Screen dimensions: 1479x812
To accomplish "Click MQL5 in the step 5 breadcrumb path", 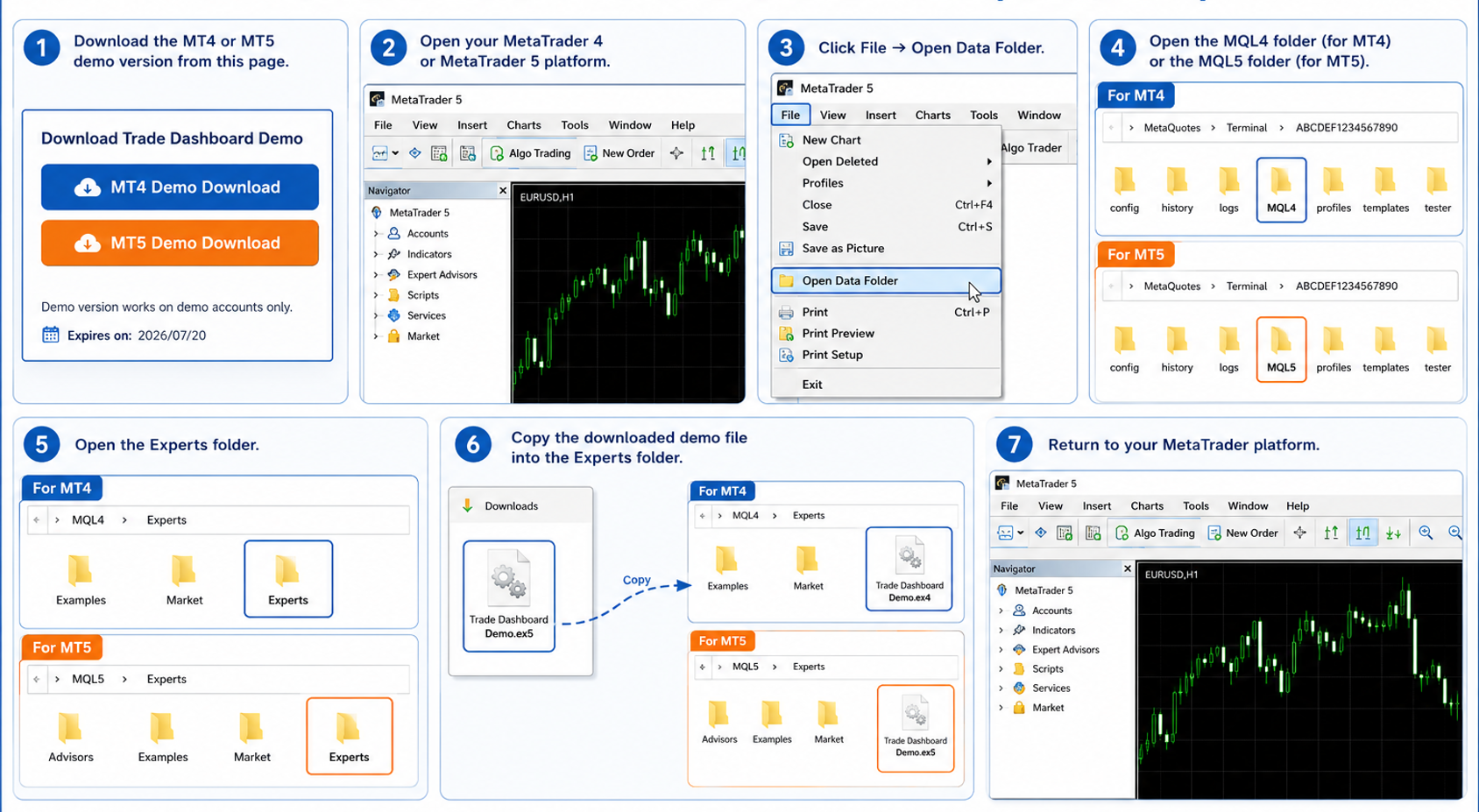I will click(x=88, y=679).
